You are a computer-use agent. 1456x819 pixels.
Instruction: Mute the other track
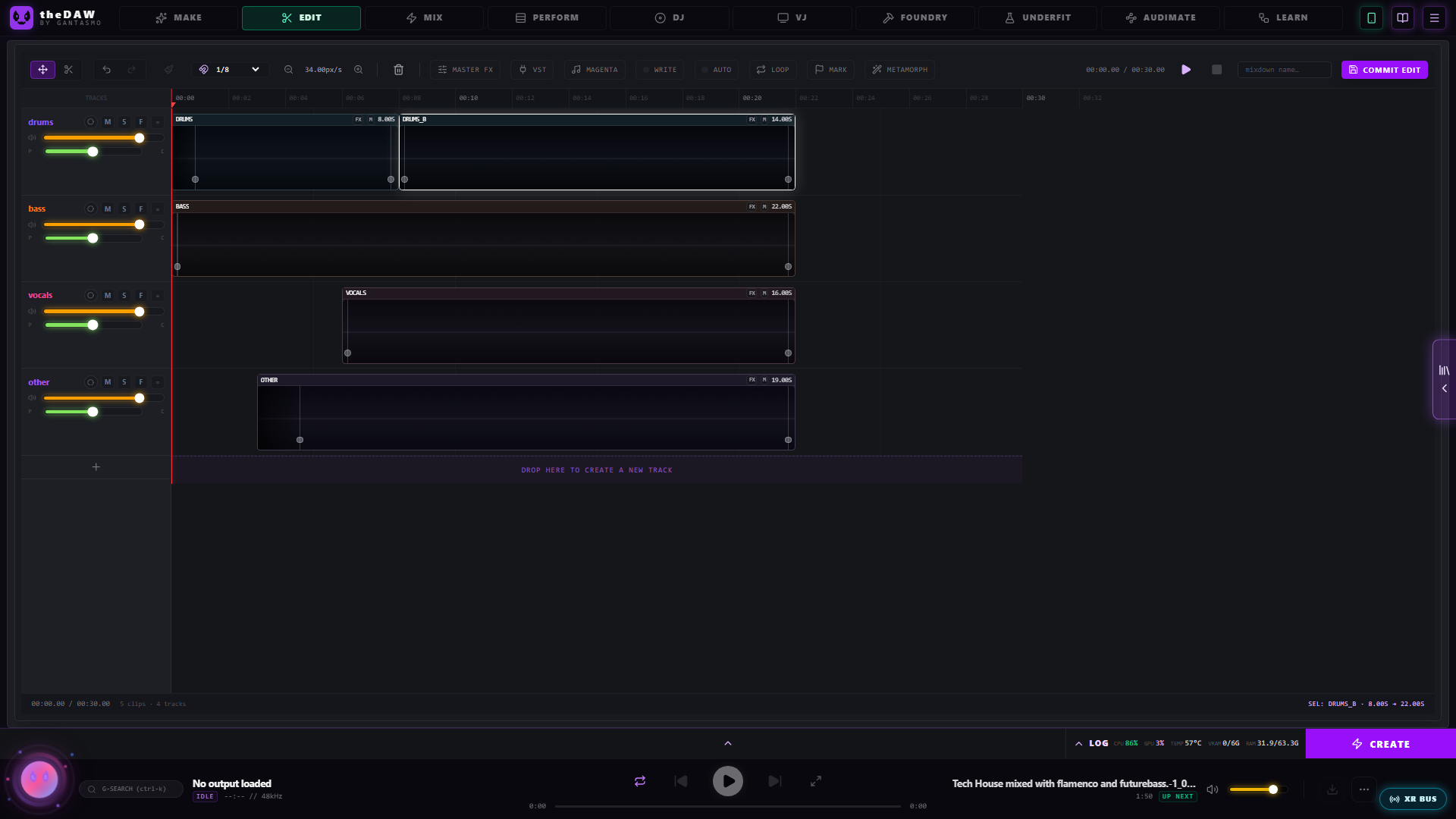[108, 382]
